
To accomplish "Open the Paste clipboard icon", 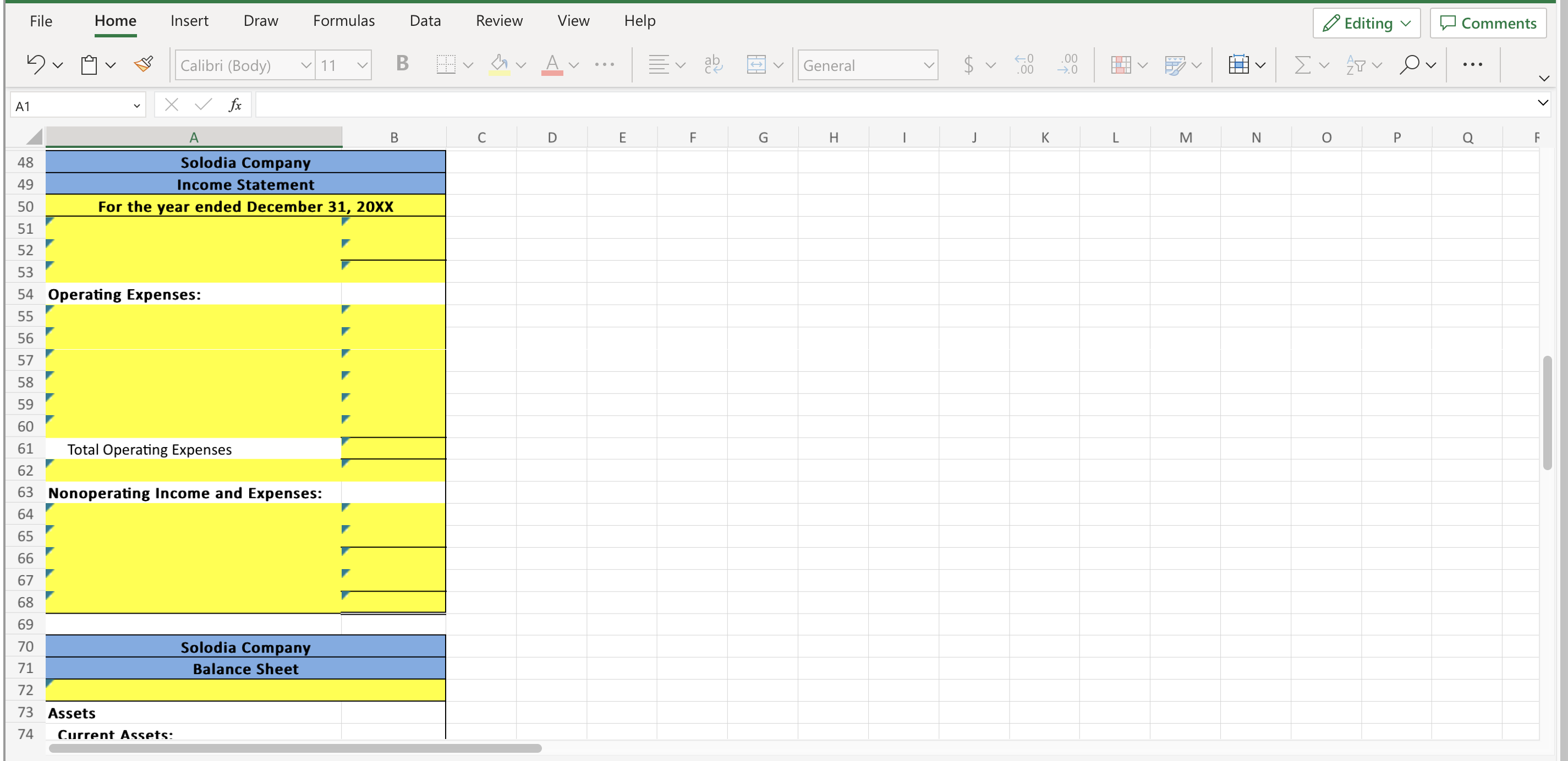I will pos(90,64).
